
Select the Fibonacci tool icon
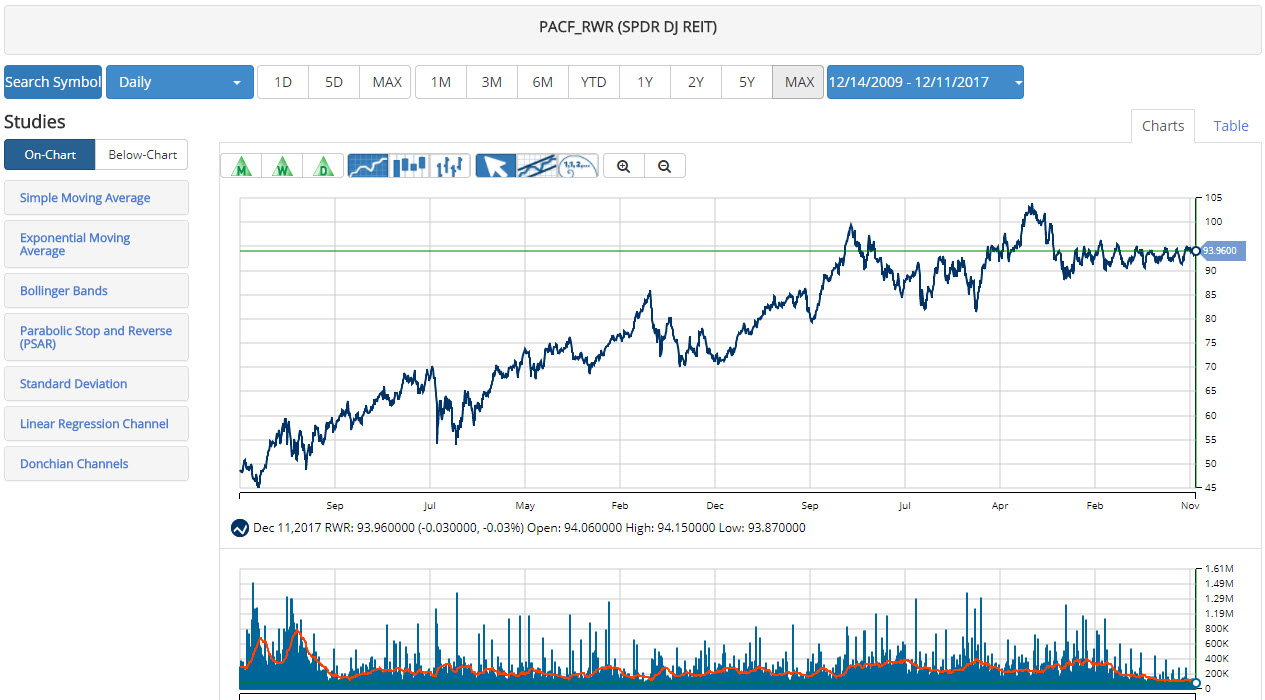[x=578, y=166]
